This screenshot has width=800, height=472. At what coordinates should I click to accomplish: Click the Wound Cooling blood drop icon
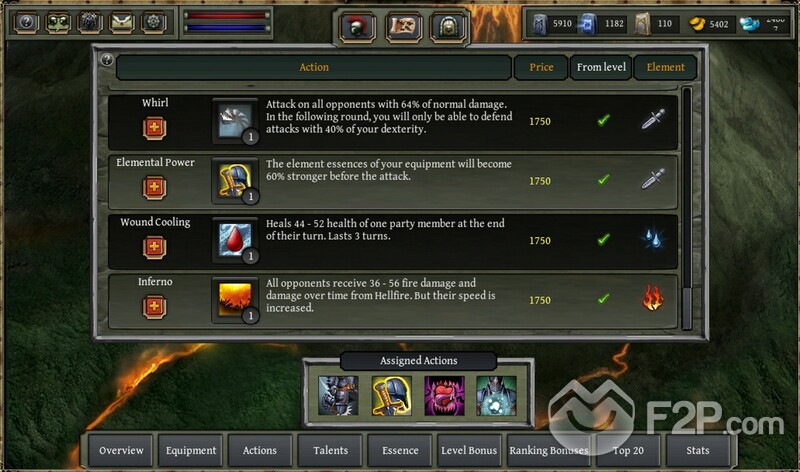(235, 240)
